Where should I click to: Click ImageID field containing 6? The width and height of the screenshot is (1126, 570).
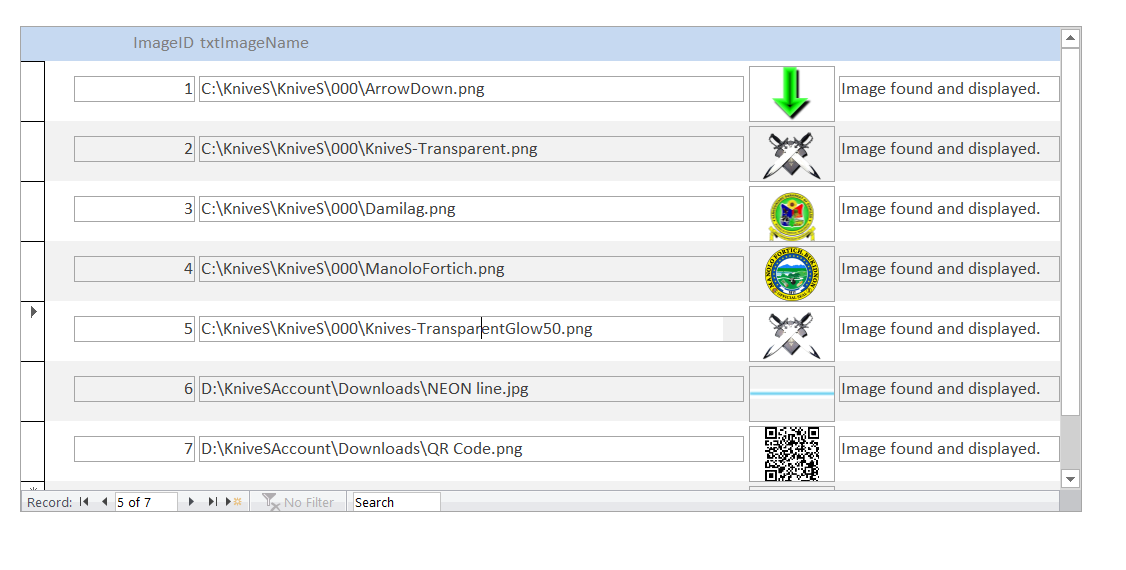click(134, 389)
